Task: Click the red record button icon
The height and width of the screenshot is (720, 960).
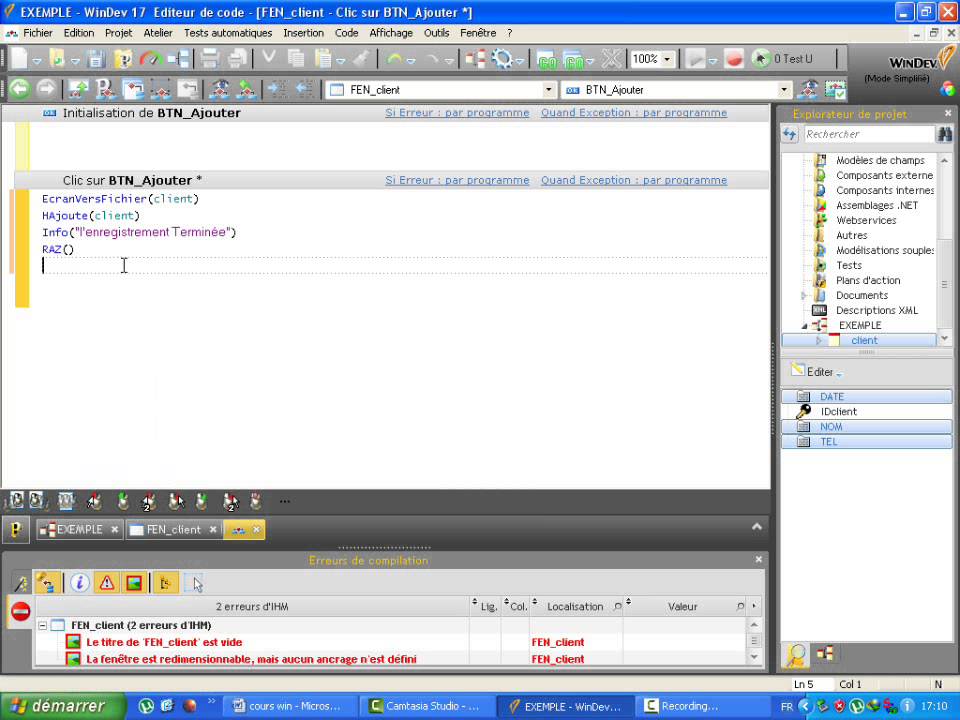Action: click(733, 59)
